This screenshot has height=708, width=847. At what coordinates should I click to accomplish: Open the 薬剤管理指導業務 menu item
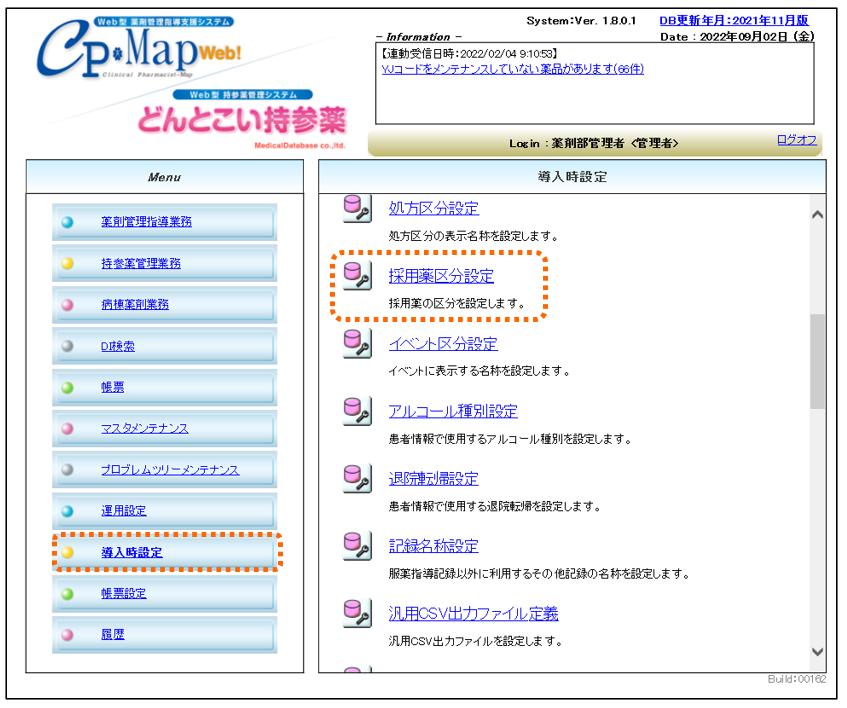click(x=146, y=222)
